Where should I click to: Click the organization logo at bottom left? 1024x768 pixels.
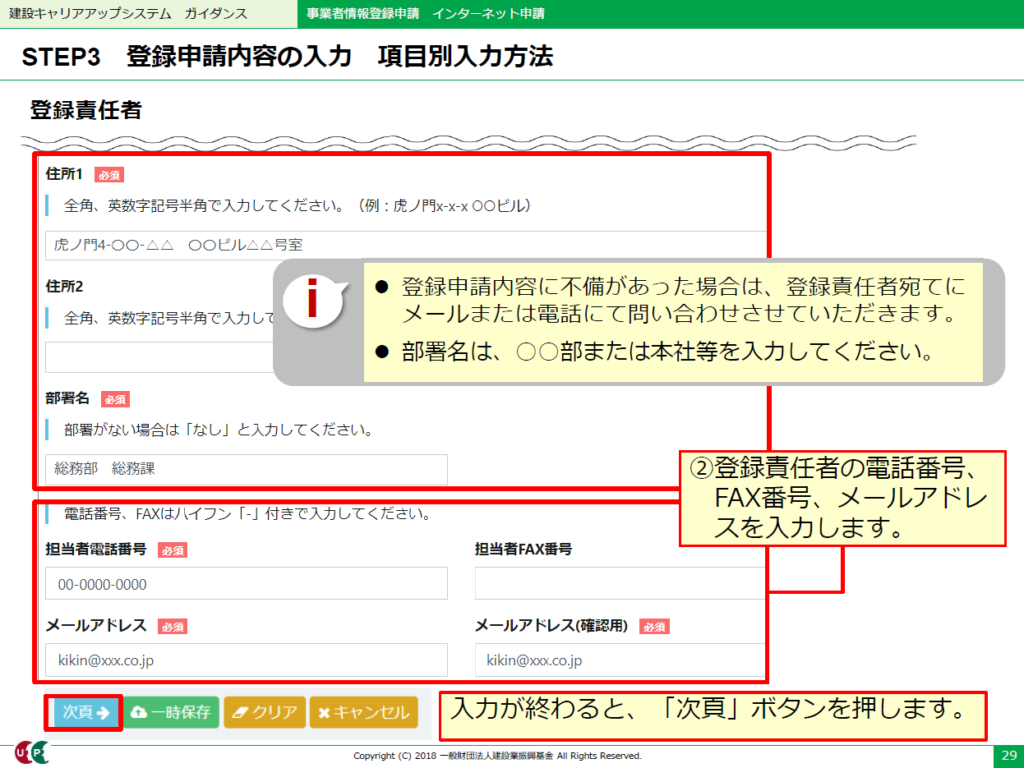pos(30,753)
